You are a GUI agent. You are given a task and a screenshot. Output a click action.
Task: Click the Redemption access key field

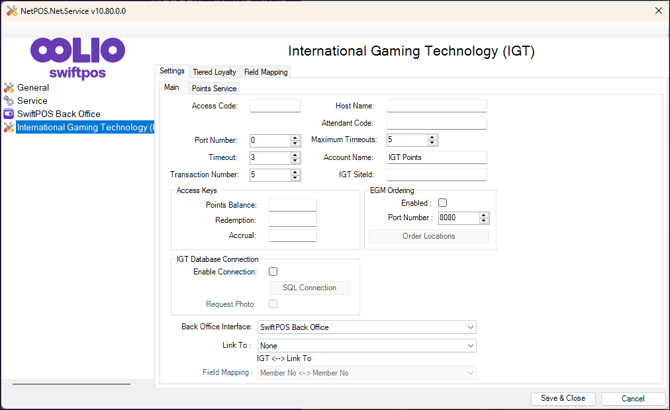(293, 220)
